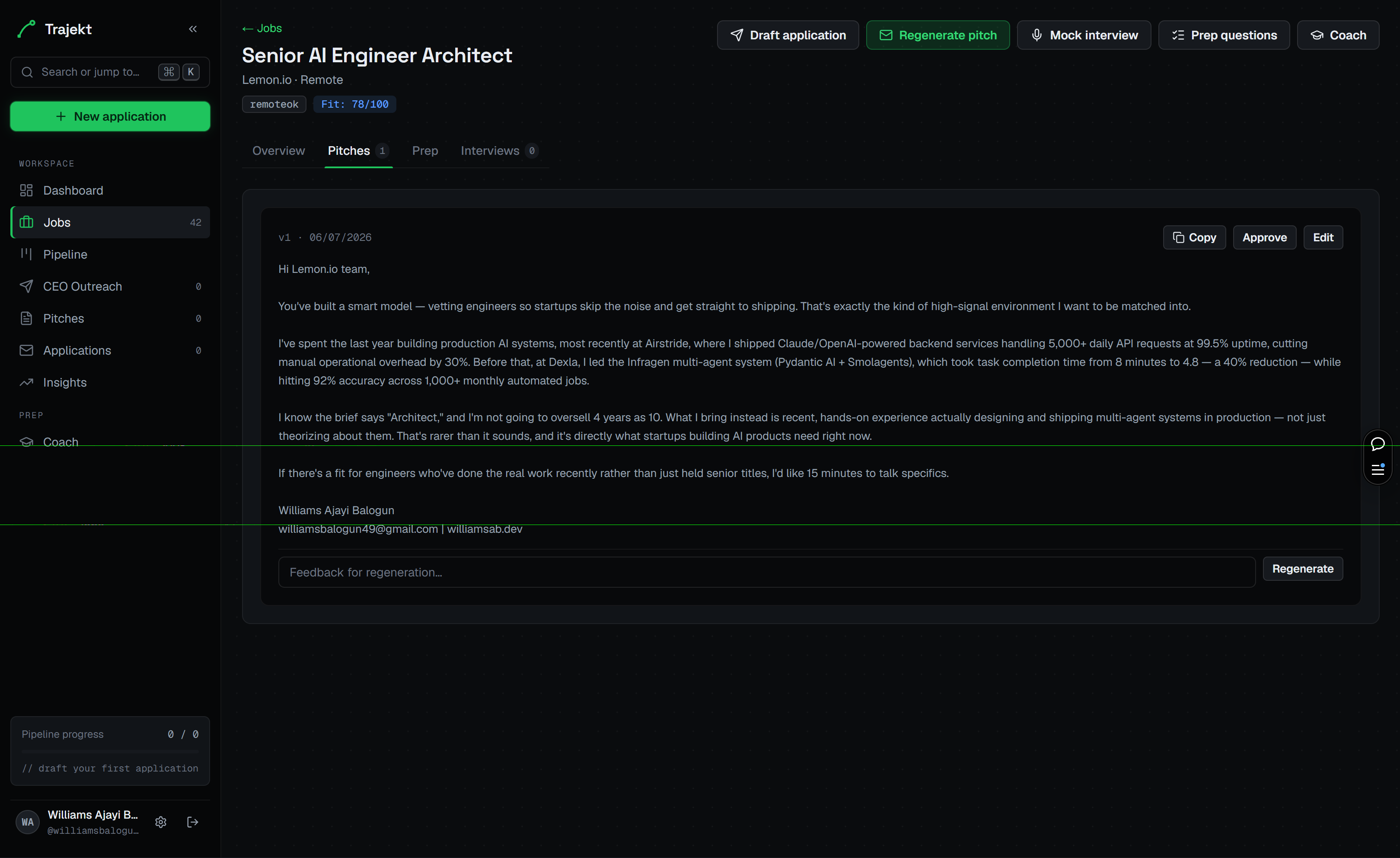Copy the pitch text
Image resolution: width=1400 pixels, height=858 pixels.
(1194, 238)
